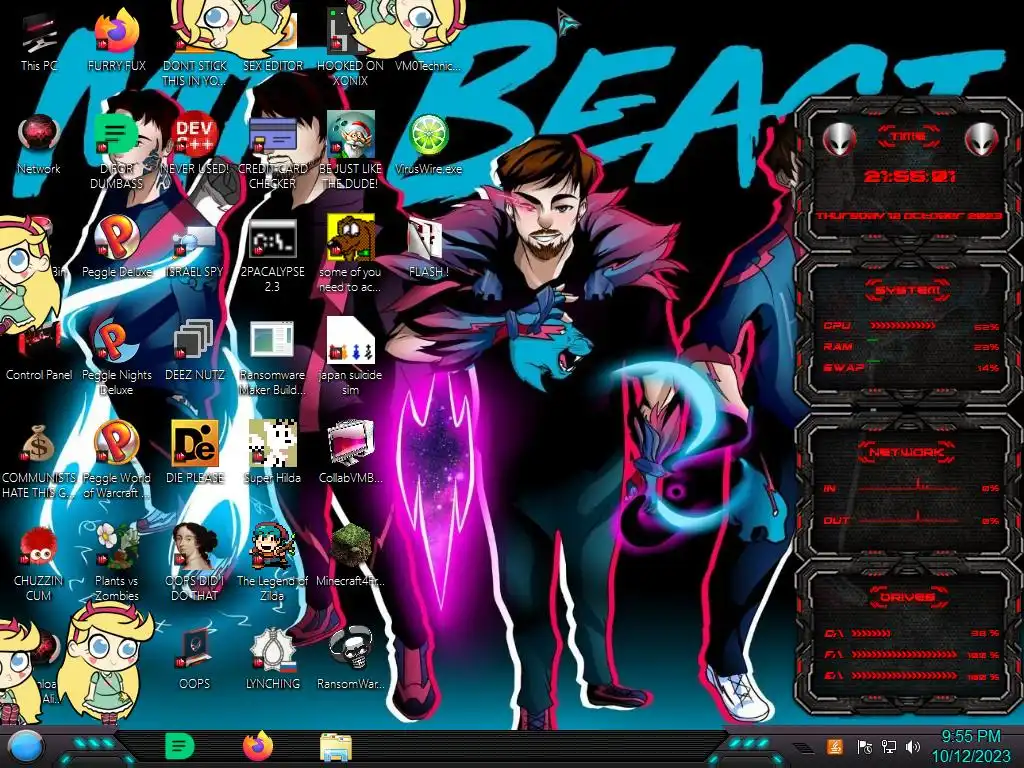Open the CHUZZIN red fuzzball icon
The width and height of the screenshot is (1024, 768).
(x=39, y=563)
